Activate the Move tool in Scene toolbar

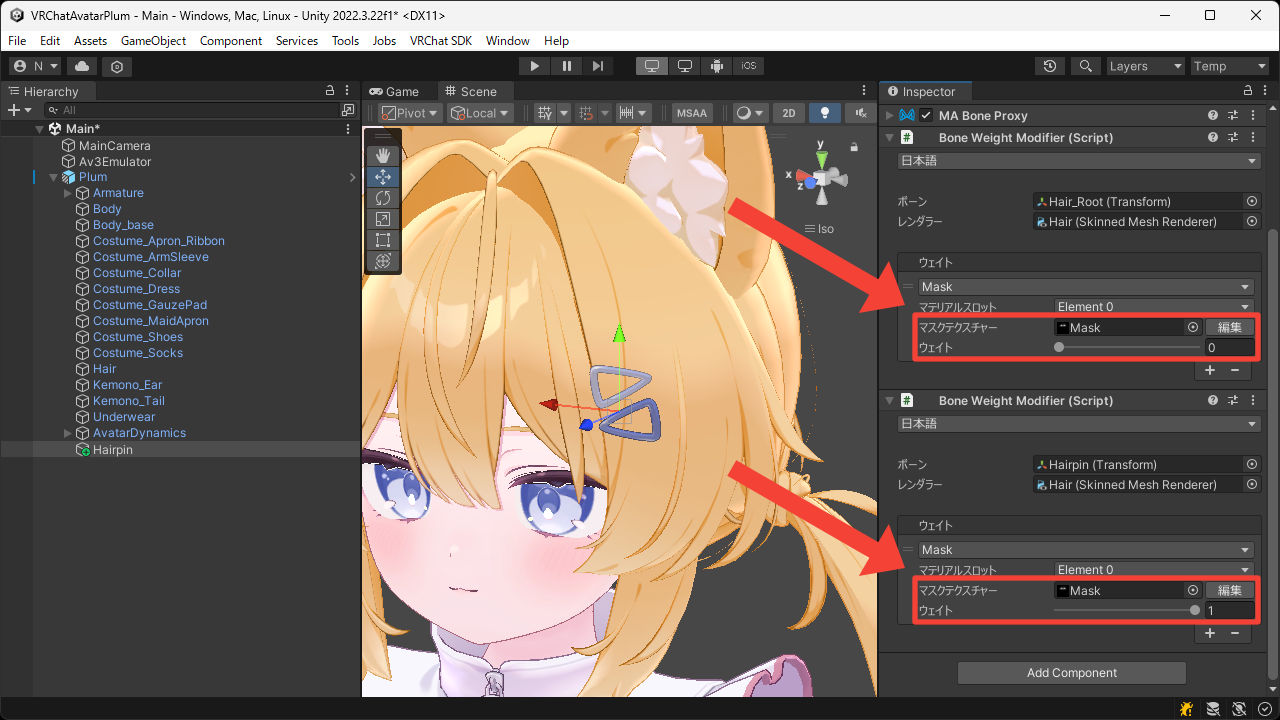pyautogui.click(x=383, y=177)
